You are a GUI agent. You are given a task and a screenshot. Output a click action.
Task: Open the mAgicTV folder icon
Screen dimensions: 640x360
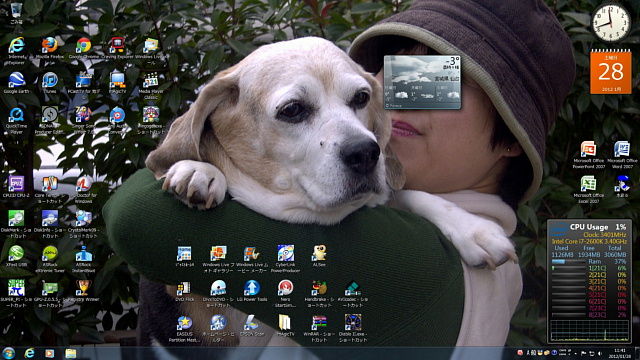[x=285, y=325]
